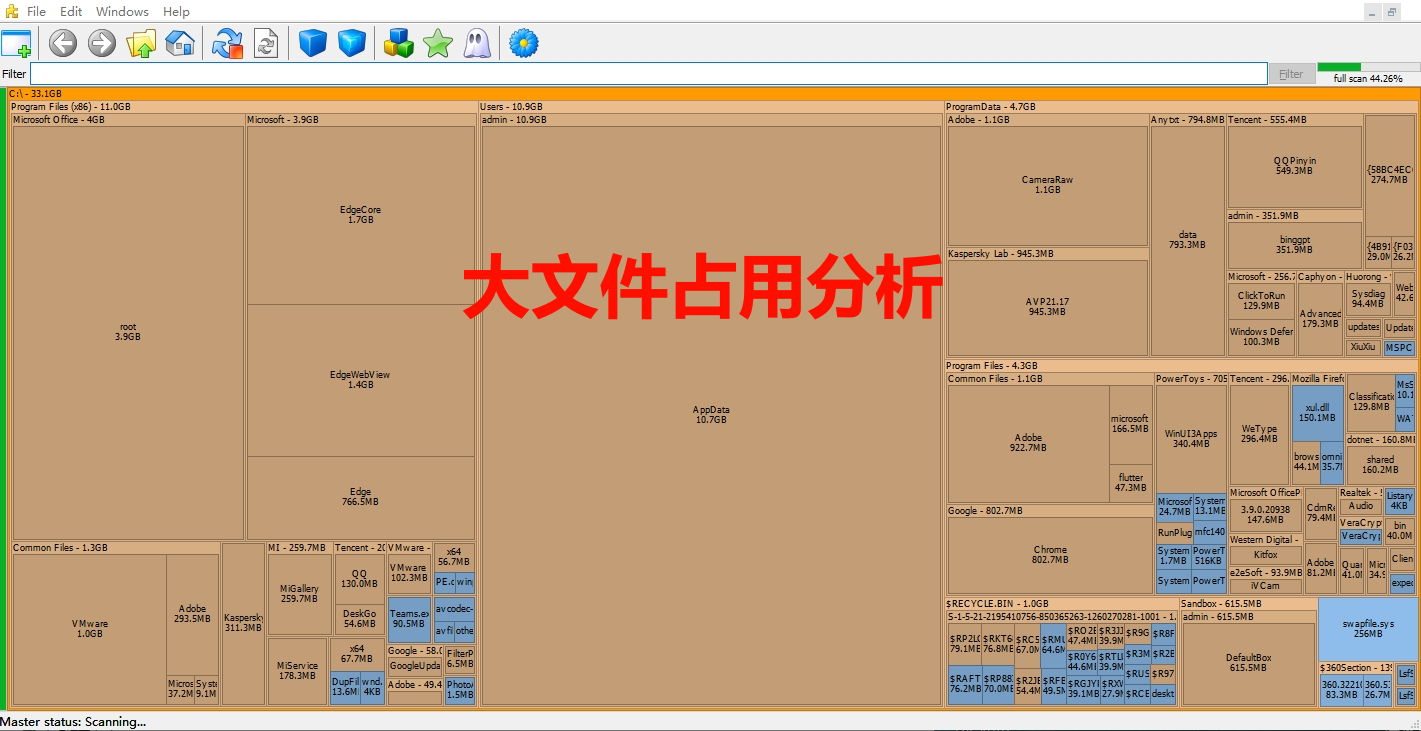Open the File menu
The image size is (1421, 731).
pos(36,12)
